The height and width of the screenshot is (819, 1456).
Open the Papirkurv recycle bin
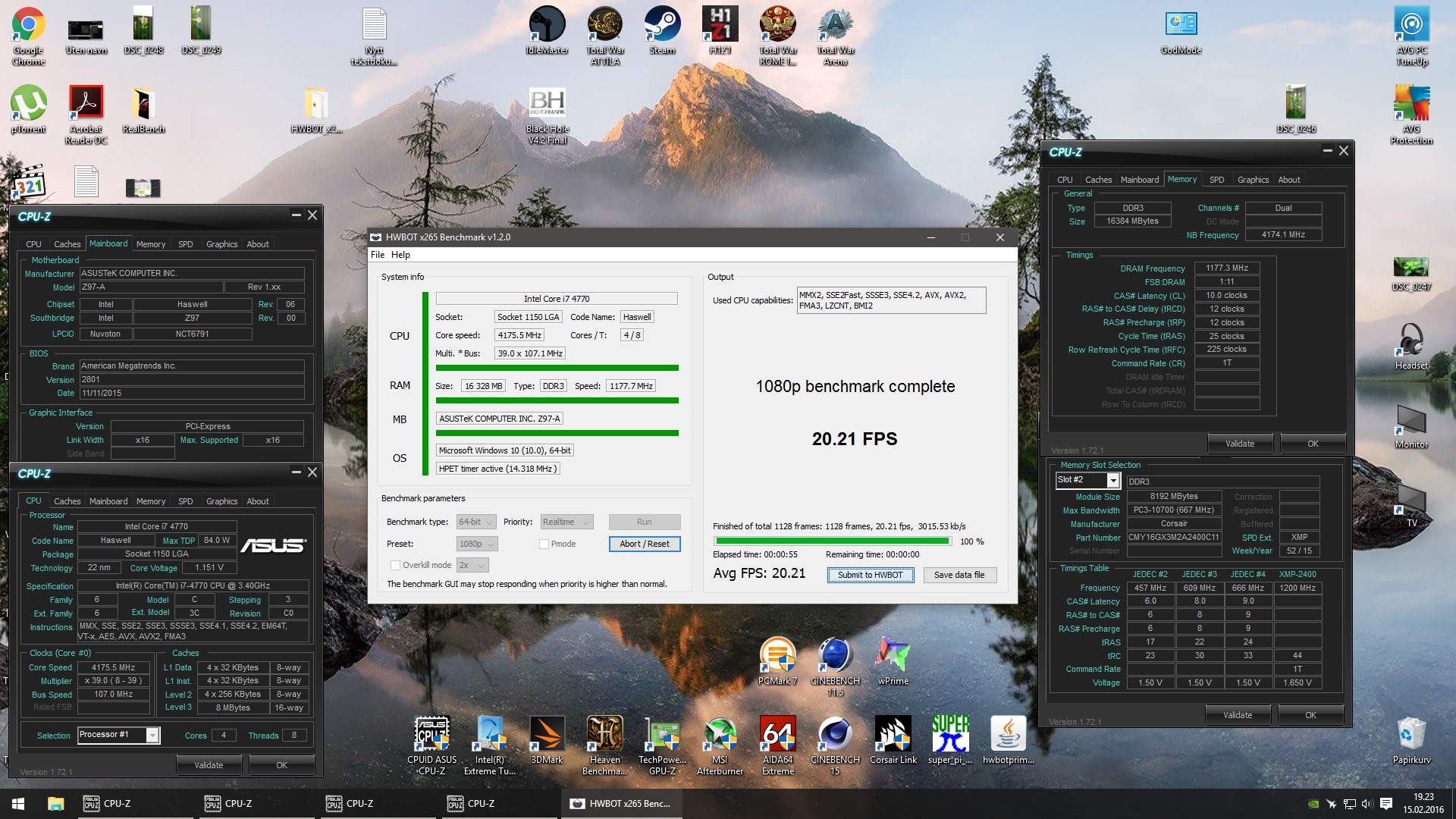(1411, 740)
